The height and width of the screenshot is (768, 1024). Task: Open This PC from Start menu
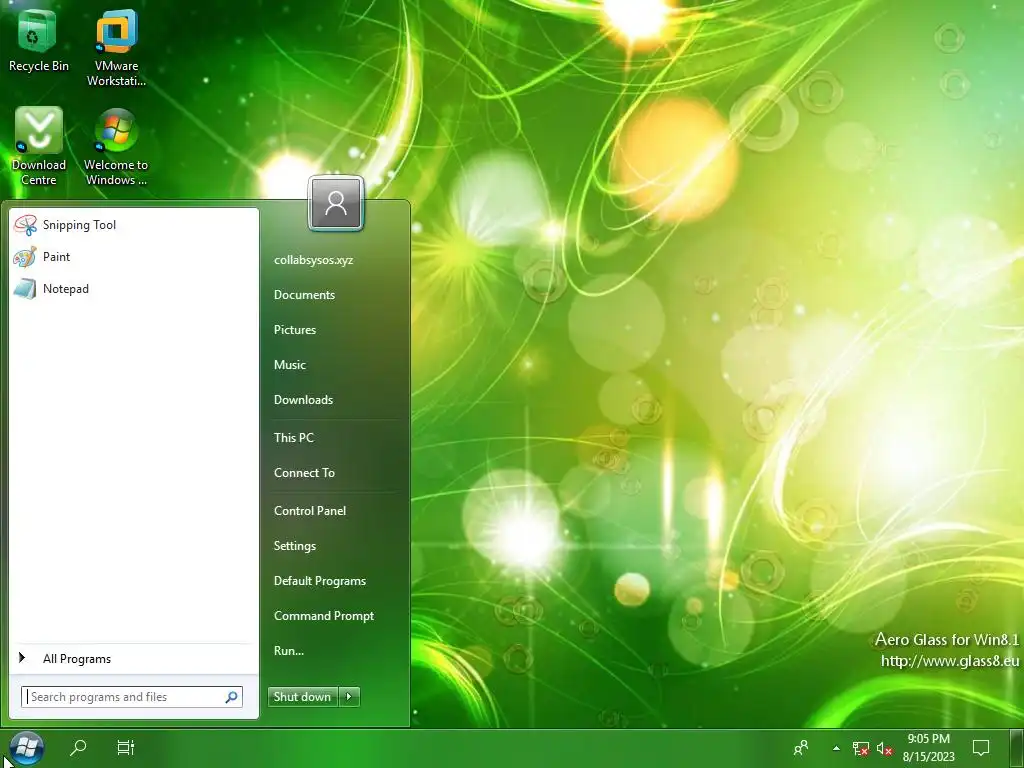294,438
